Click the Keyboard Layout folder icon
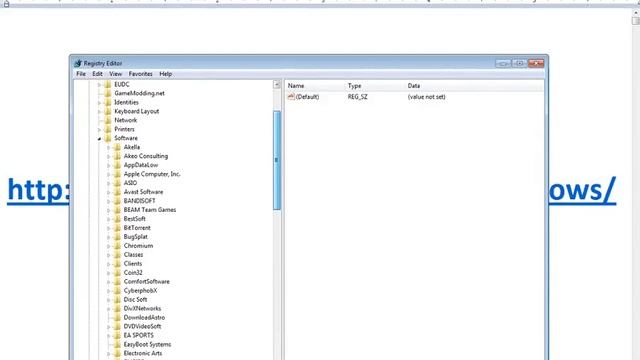The width and height of the screenshot is (640, 360). (x=108, y=111)
